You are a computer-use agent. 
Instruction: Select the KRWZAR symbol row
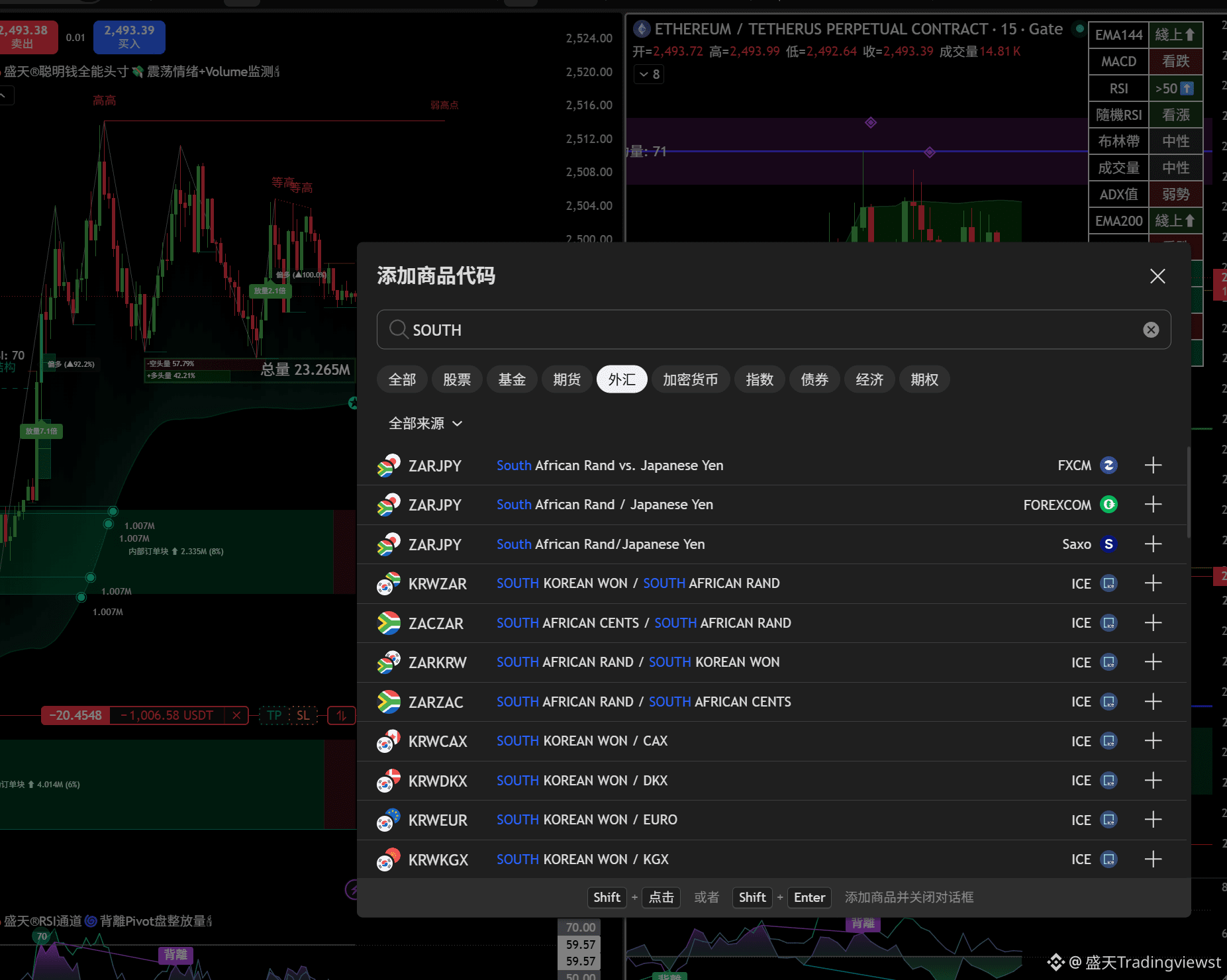771,583
